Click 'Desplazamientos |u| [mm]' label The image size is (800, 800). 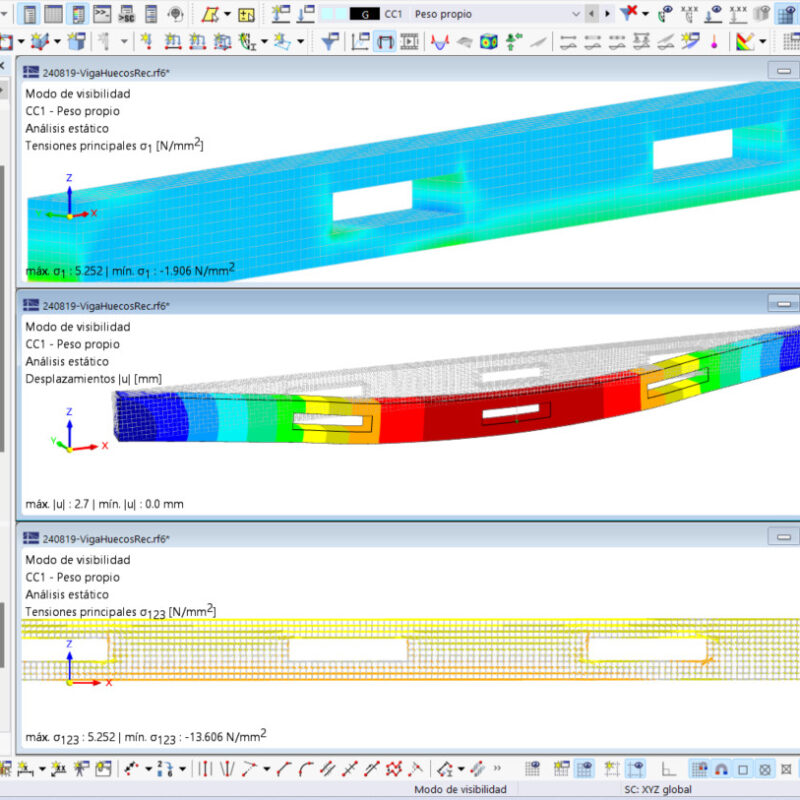coord(93,379)
